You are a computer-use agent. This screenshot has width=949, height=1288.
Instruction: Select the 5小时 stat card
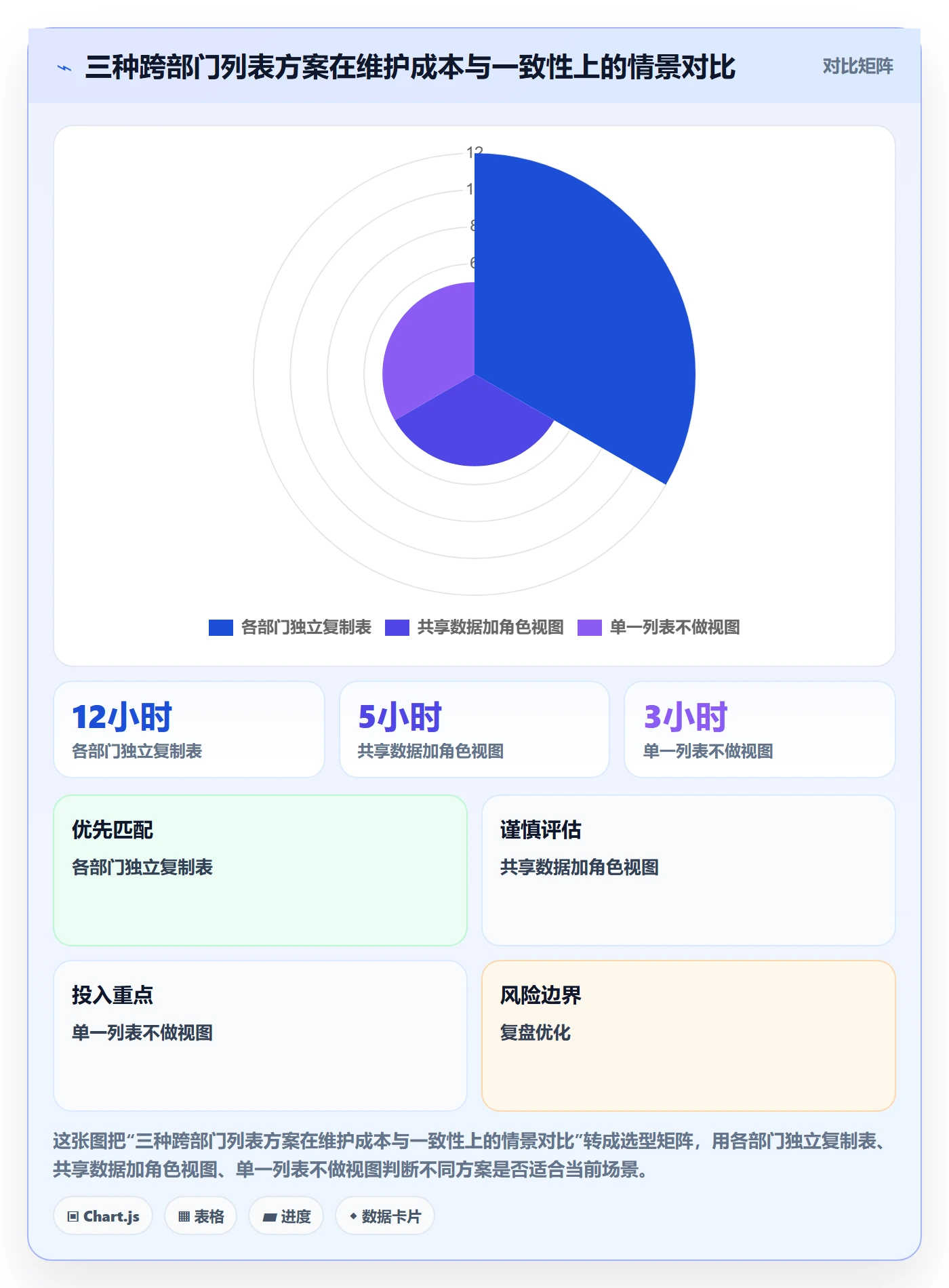point(474,729)
